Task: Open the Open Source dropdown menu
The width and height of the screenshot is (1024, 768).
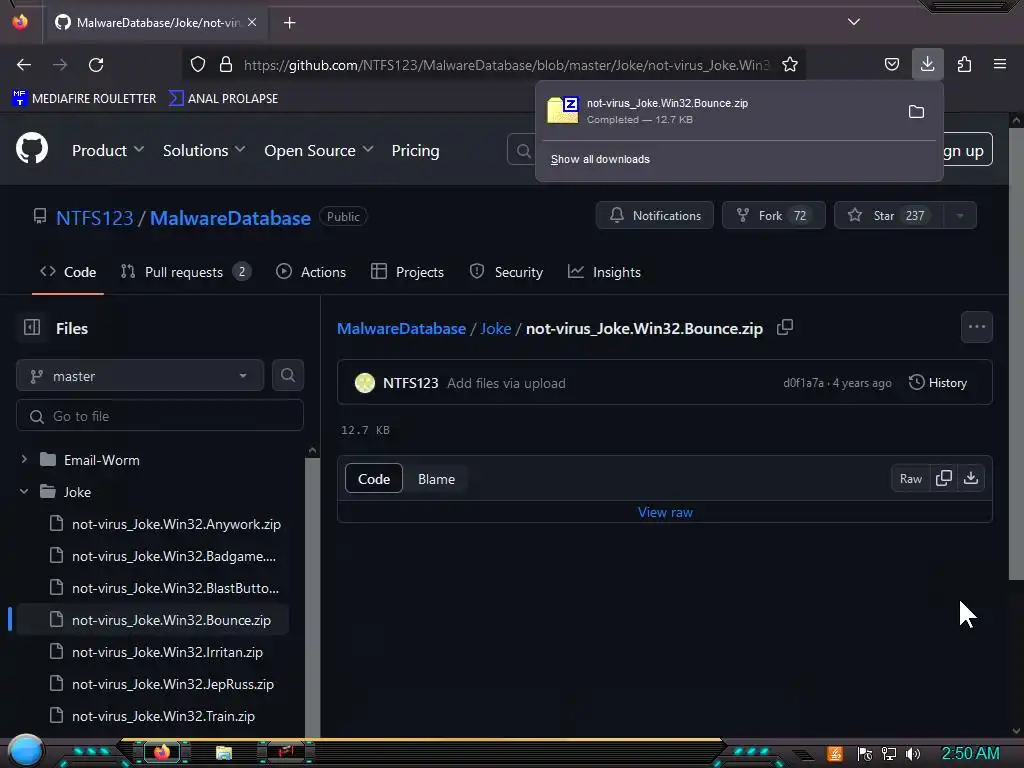Action: coord(319,150)
